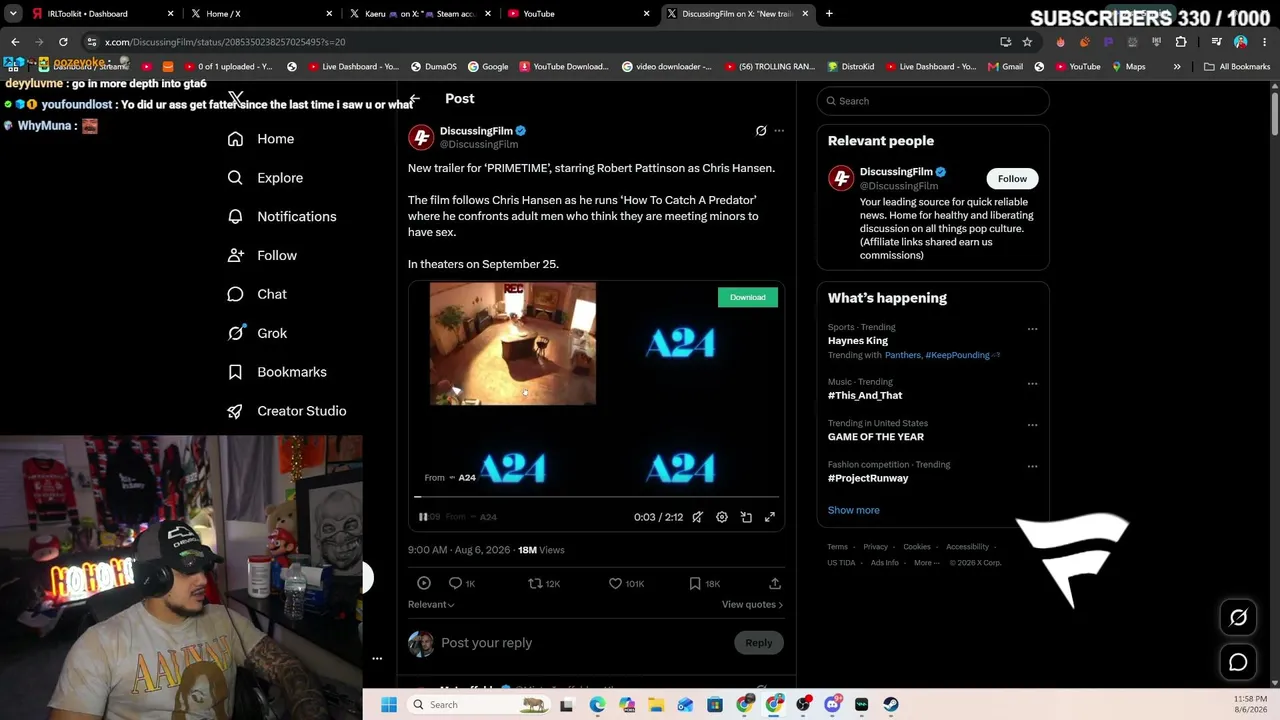The image size is (1280, 720).
Task: Click the reply bubble icon with 1K
Action: point(462,583)
